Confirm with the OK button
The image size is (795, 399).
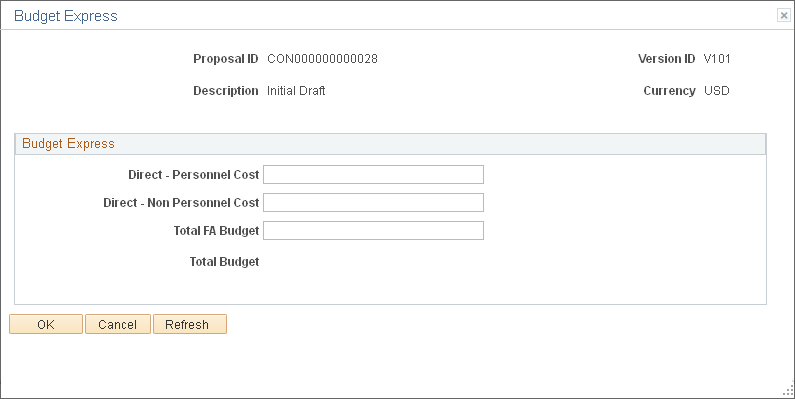tap(46, 324)
